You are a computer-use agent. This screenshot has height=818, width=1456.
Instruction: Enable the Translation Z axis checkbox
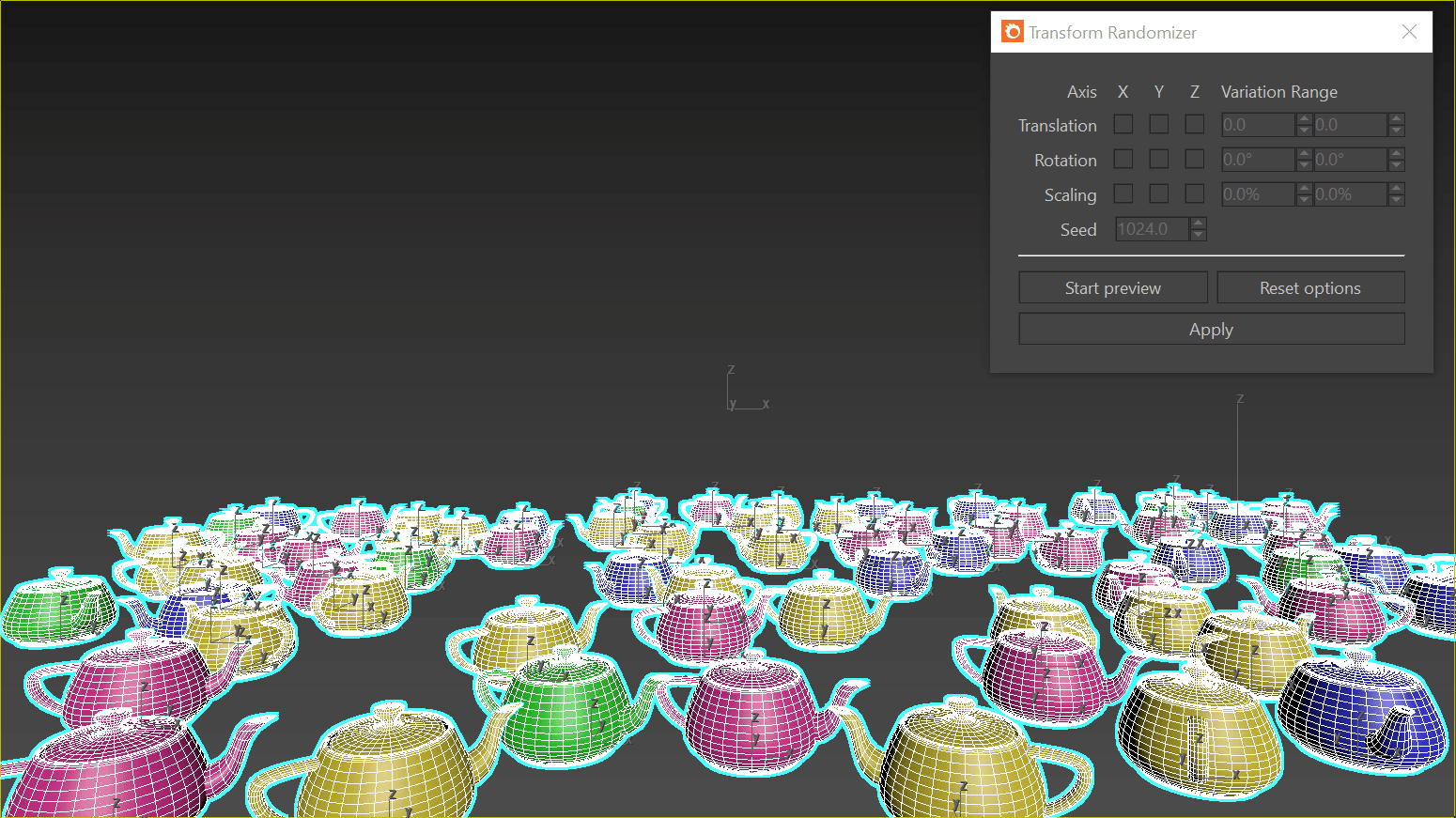pos(1195,124)
